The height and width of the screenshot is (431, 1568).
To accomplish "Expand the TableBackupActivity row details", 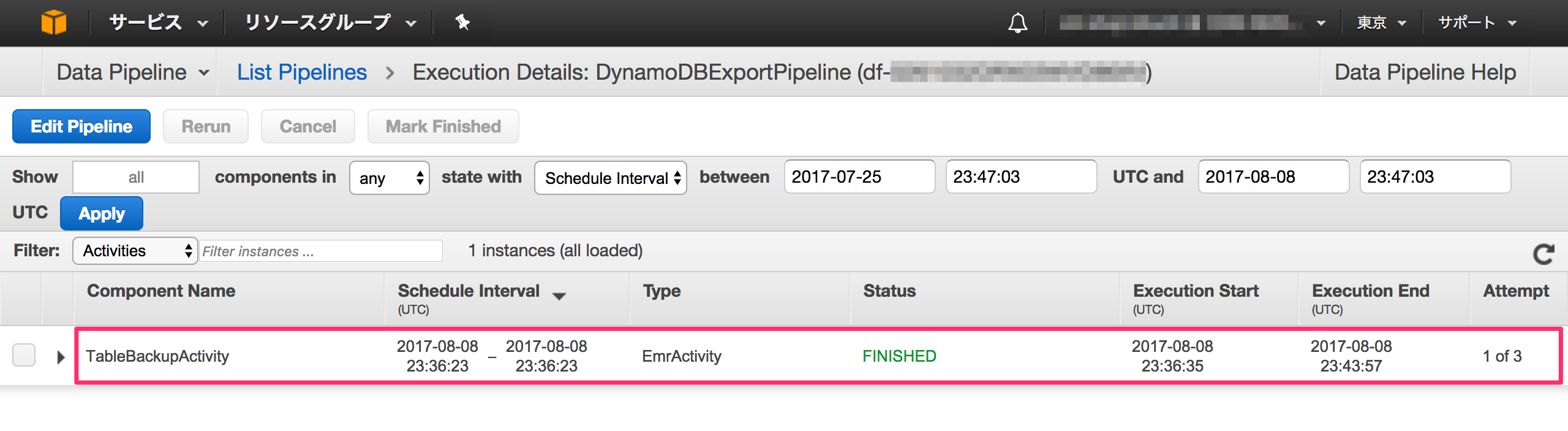I will click(x=59, y=356).
